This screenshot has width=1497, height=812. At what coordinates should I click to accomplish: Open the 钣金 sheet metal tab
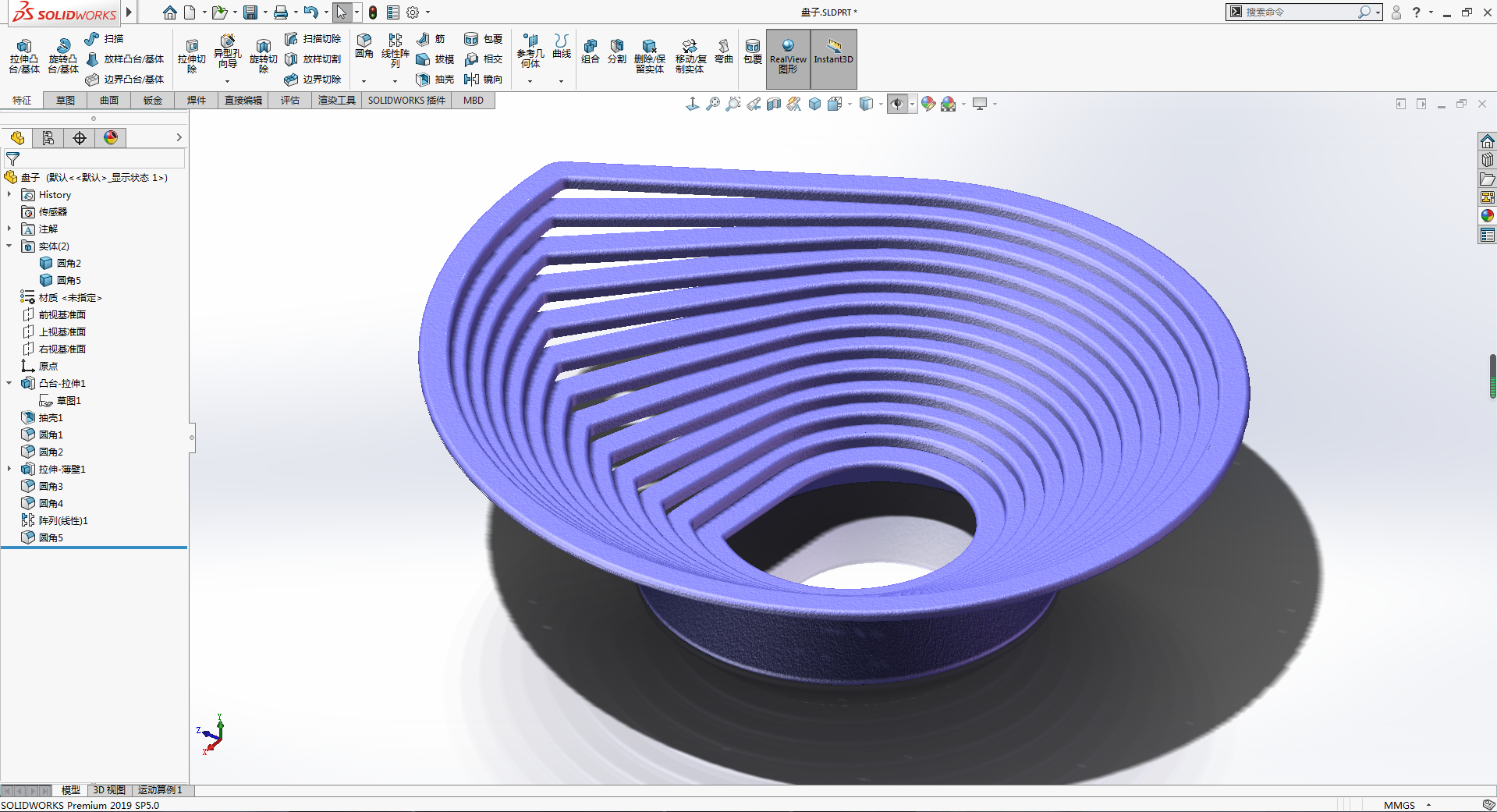(153, 100)
